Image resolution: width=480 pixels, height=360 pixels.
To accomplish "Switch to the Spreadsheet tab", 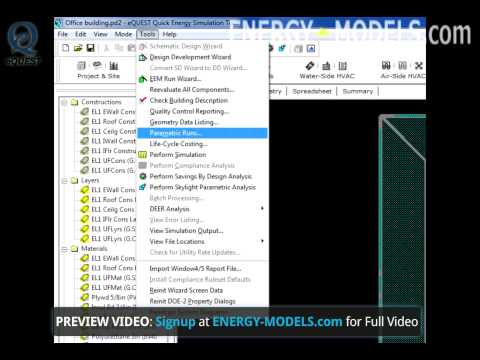I will point(312,91).
